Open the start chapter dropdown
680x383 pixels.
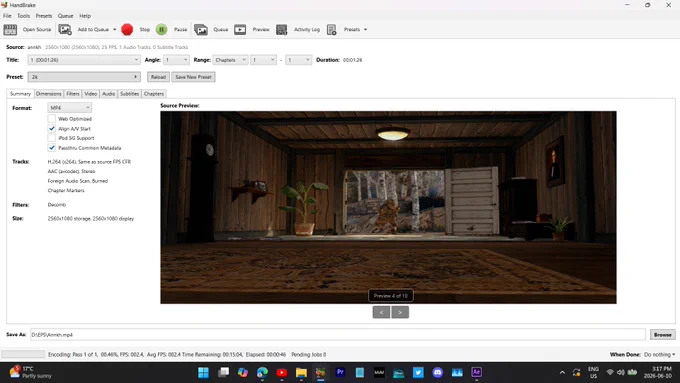[263, 60]
